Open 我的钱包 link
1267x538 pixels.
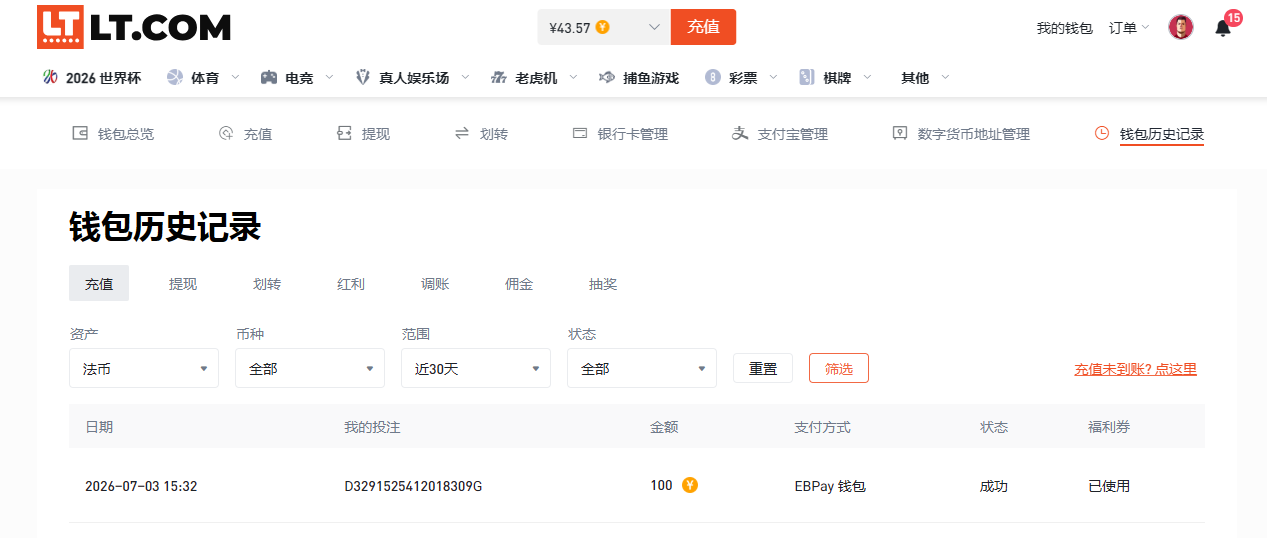coord(1064,28)
